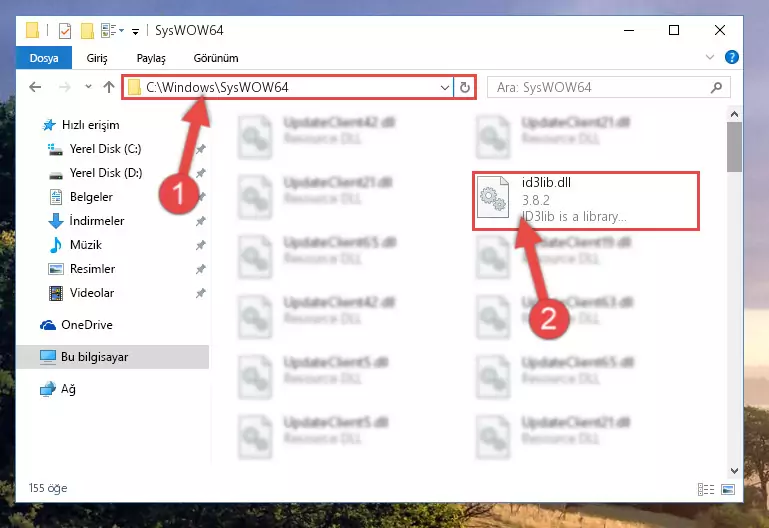
Task: Click the Properties checkmark icon in title bar
Action: pos(65,31)
